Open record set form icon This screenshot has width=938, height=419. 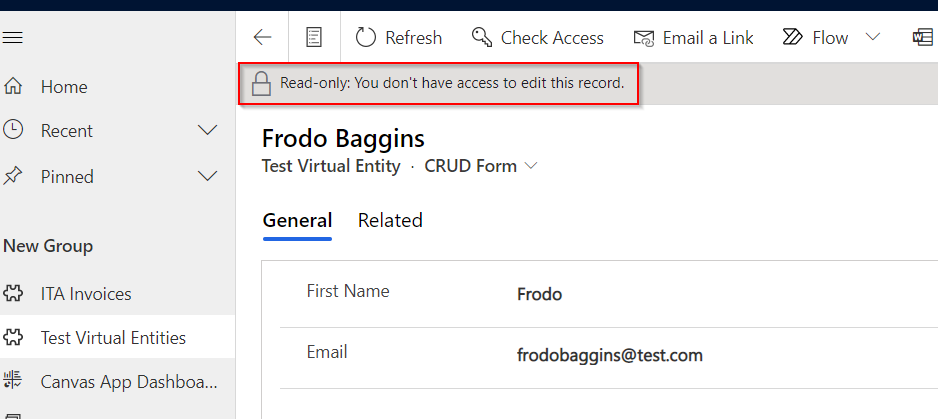coord(314,38)
